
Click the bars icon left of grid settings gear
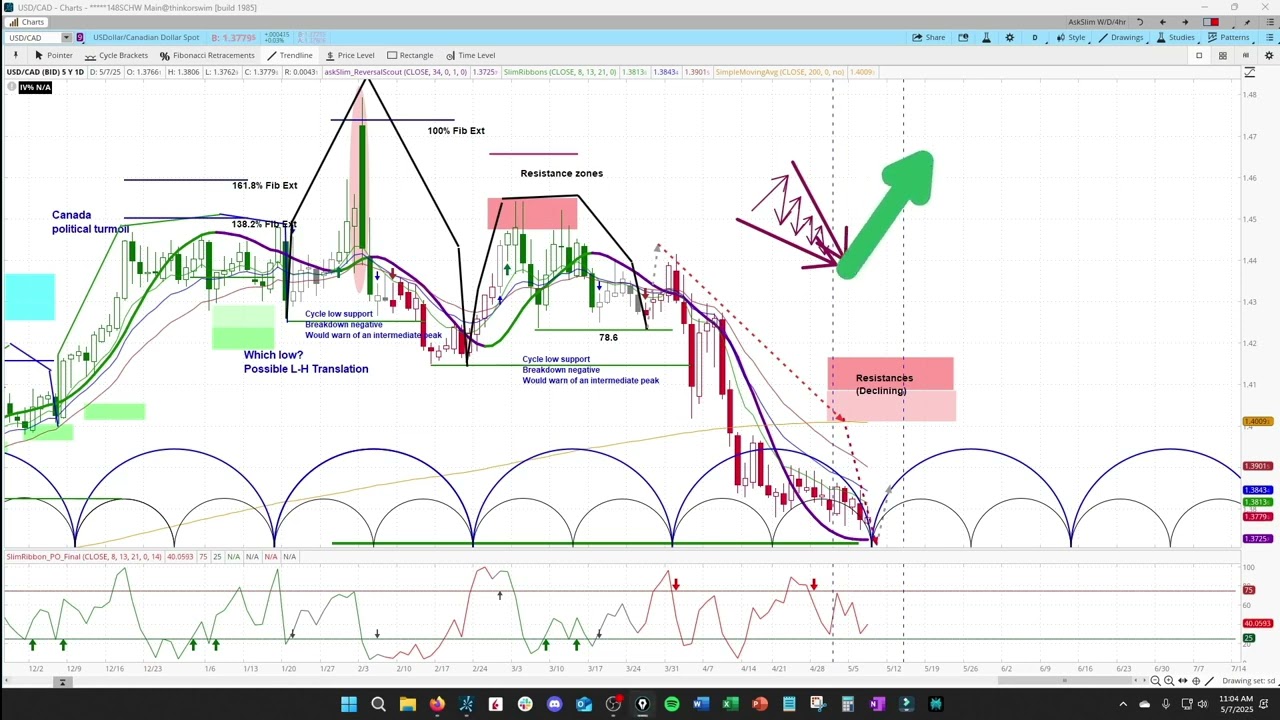coord(1244,55)
